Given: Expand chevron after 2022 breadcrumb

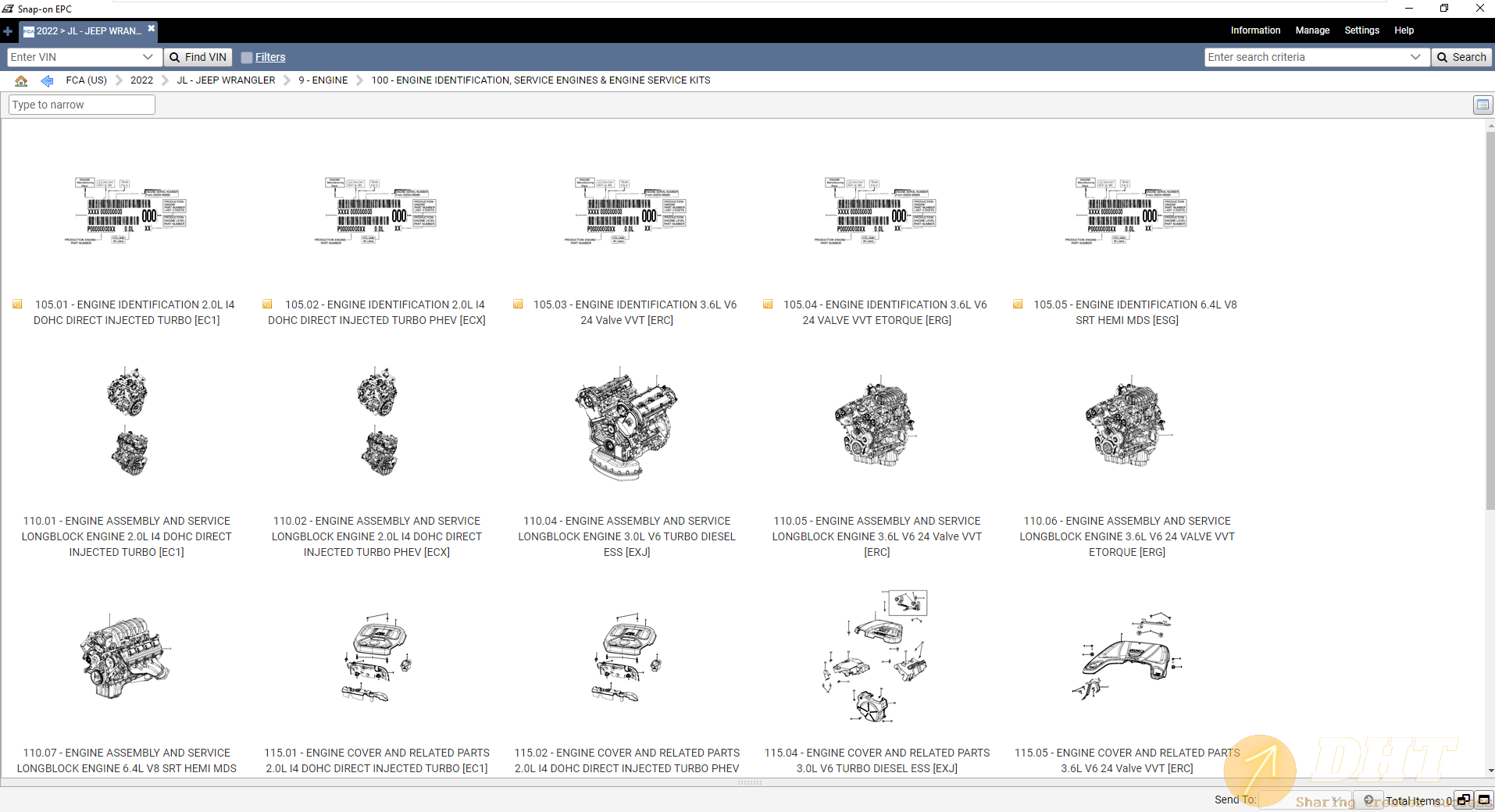Looking at the screenshot, I should point(165,80).
